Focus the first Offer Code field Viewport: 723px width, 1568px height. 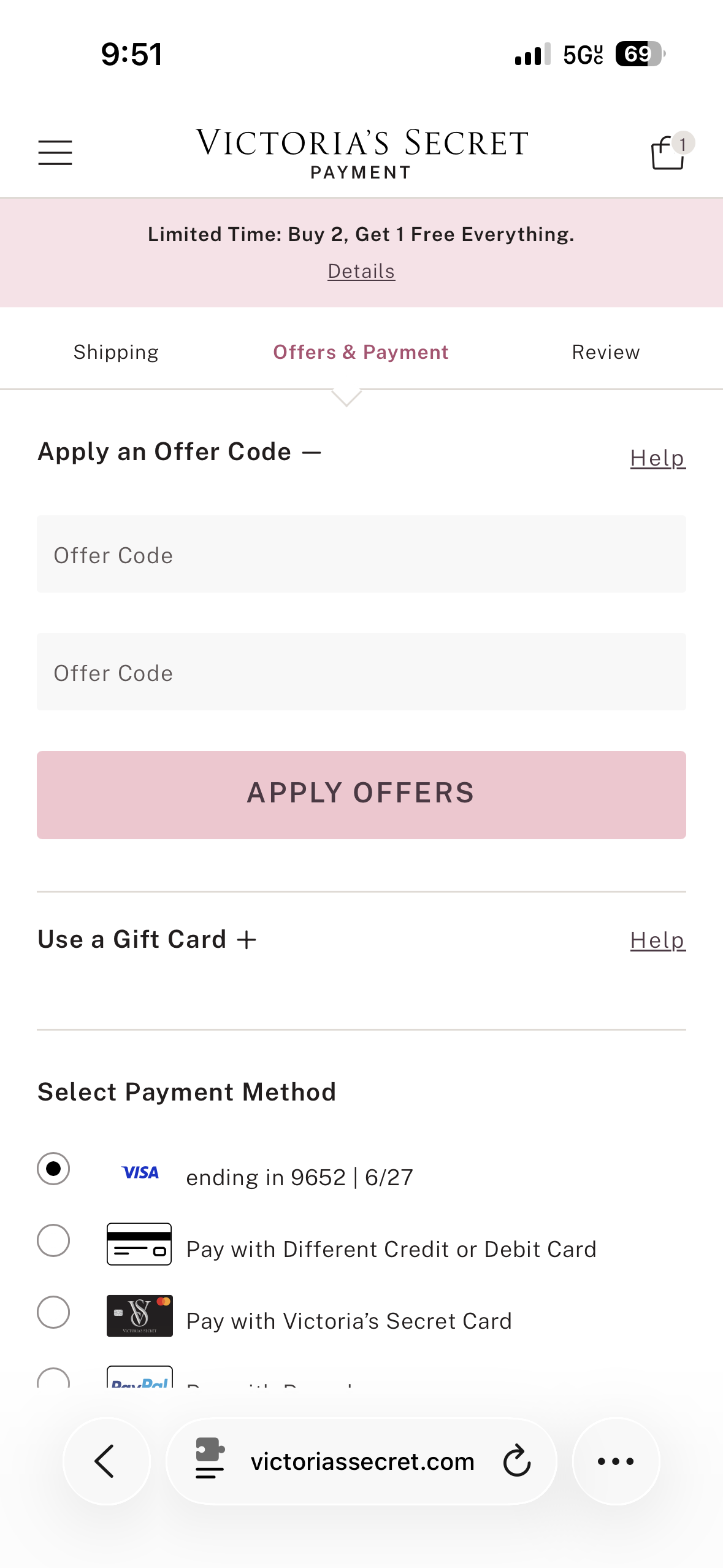(x=361, y=554)
